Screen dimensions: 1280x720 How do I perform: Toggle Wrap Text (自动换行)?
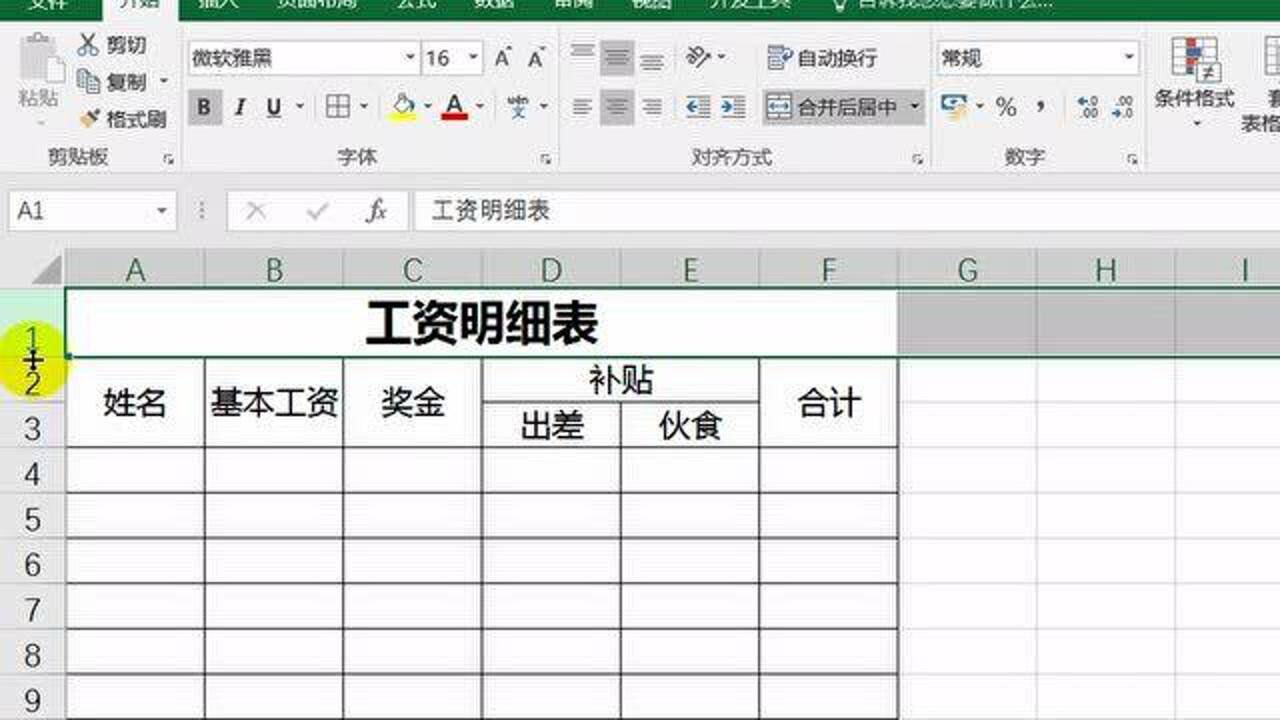[x=823, y=58]
